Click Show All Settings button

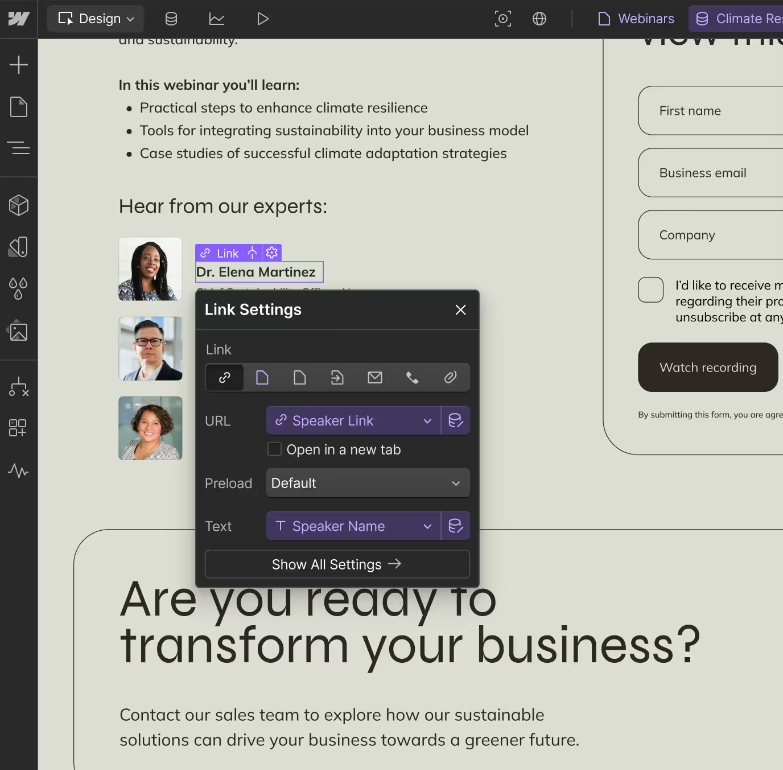point(337,564)
